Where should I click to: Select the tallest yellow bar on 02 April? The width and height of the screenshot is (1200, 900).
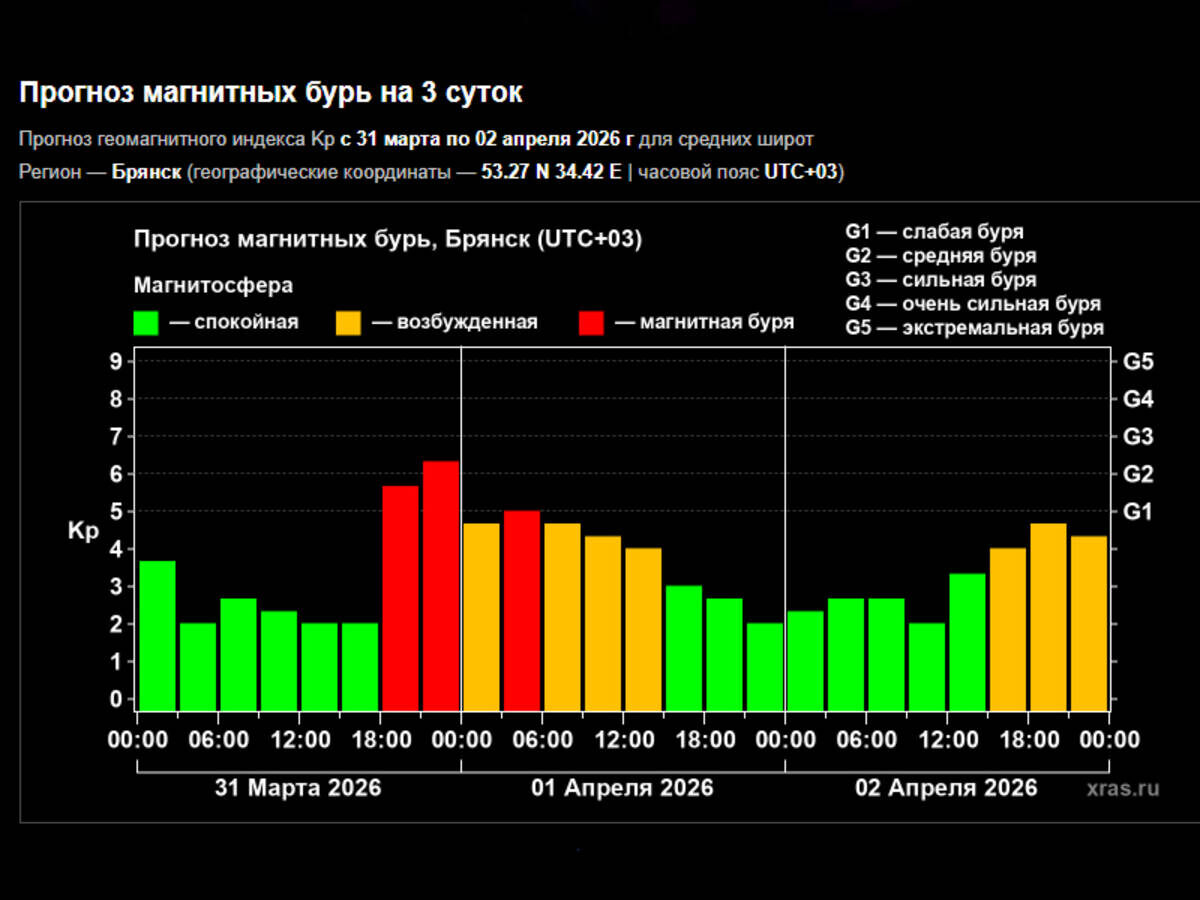tap(1049, 616)
